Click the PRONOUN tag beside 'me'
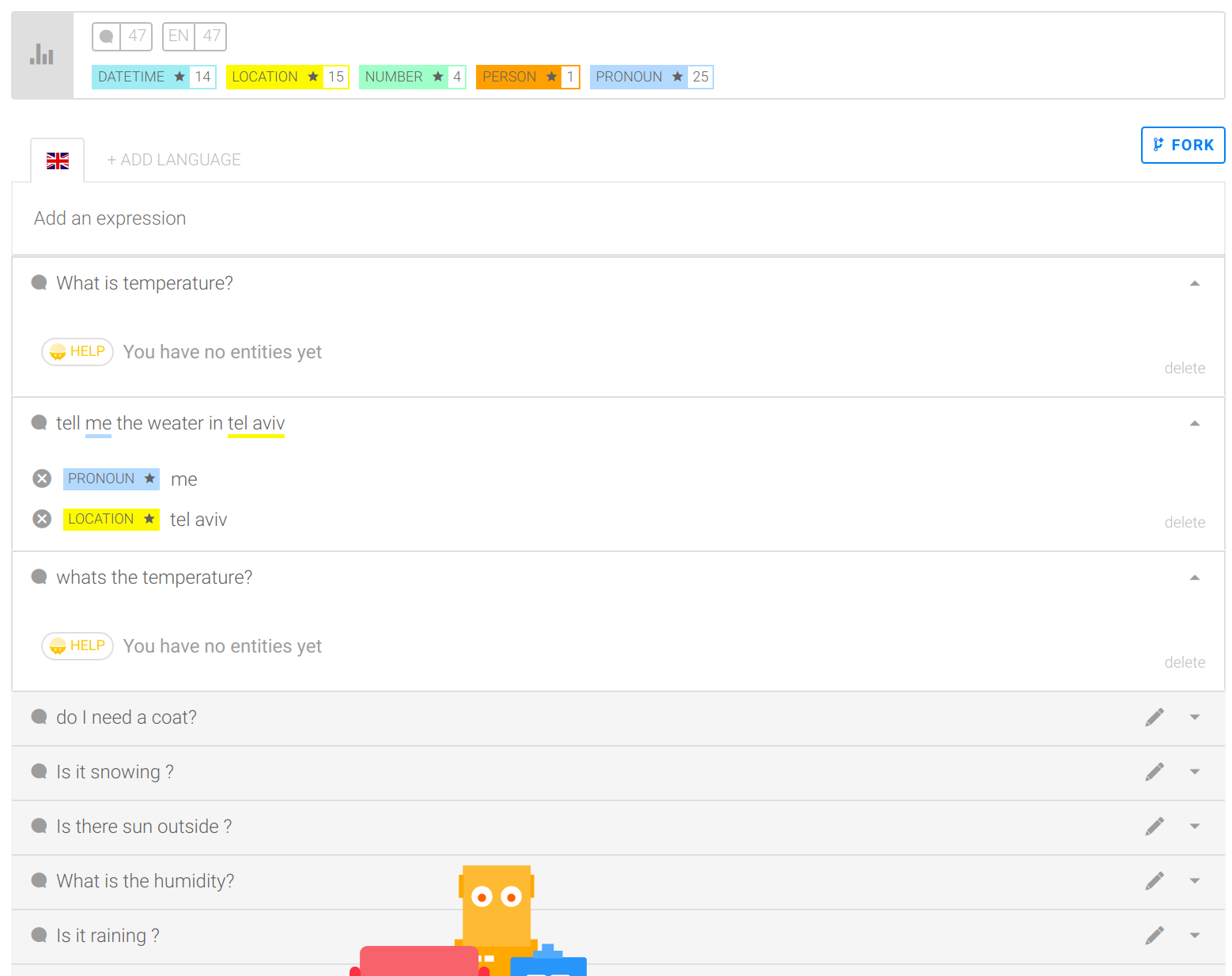The image size is (1232, 976). tap(111, 479)
